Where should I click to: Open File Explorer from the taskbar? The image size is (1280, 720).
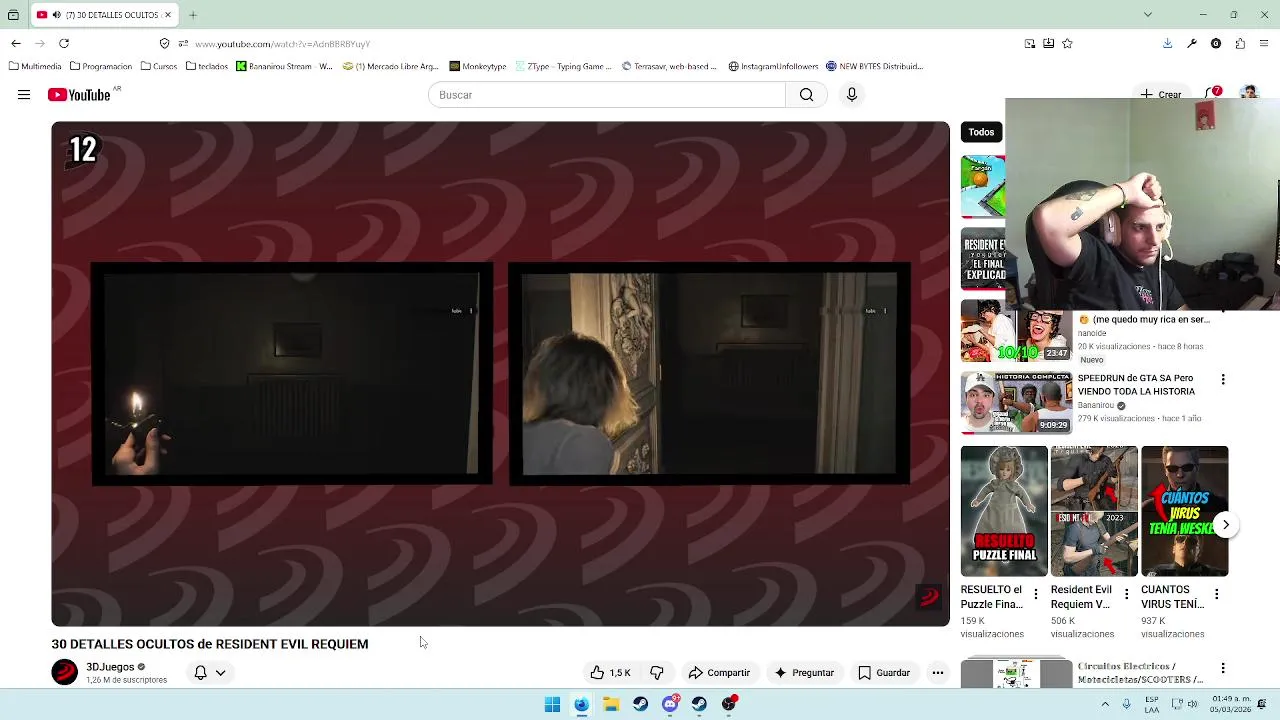click(611, 704)
